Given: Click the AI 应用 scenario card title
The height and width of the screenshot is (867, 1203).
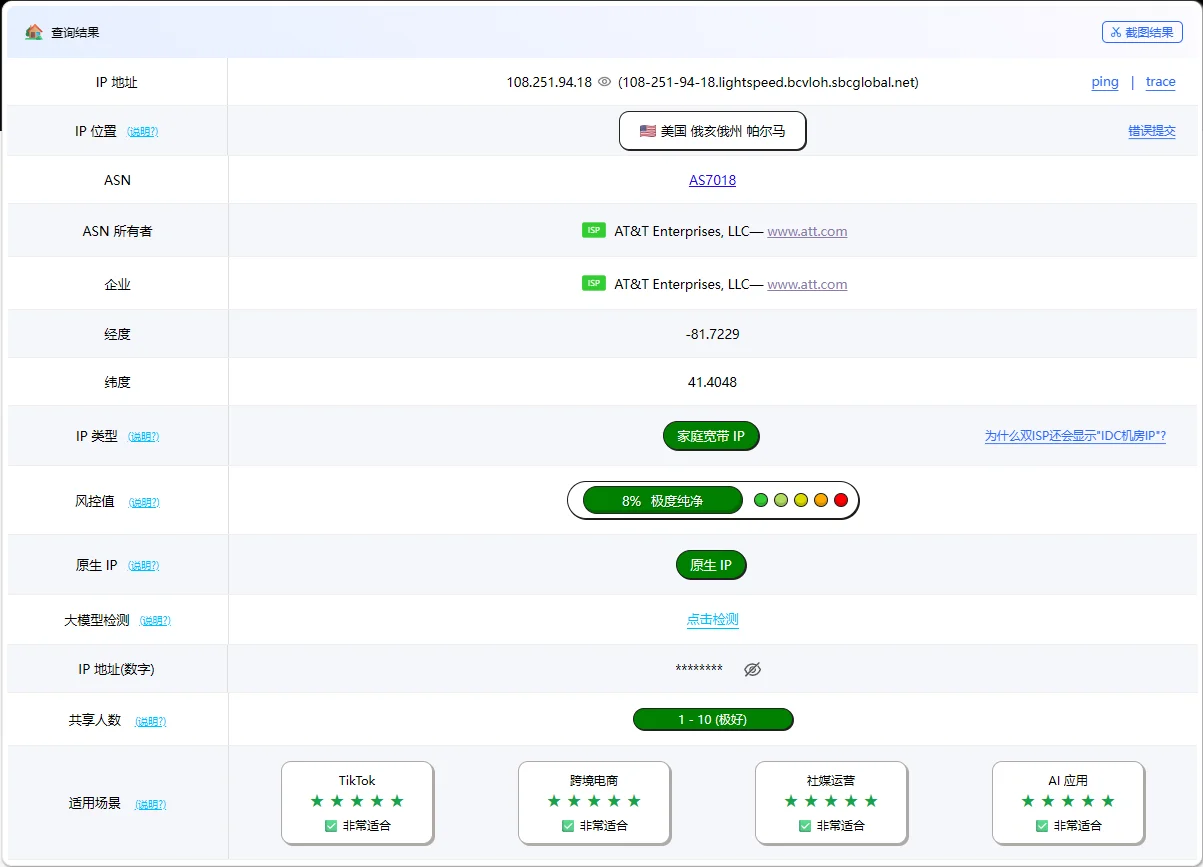Looking at the screenshot, I should 1068,780.
